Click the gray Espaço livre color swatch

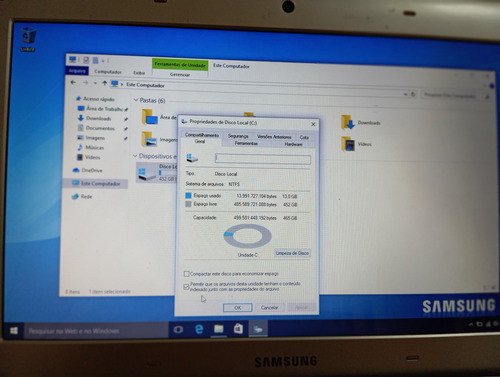pos(188,204)
